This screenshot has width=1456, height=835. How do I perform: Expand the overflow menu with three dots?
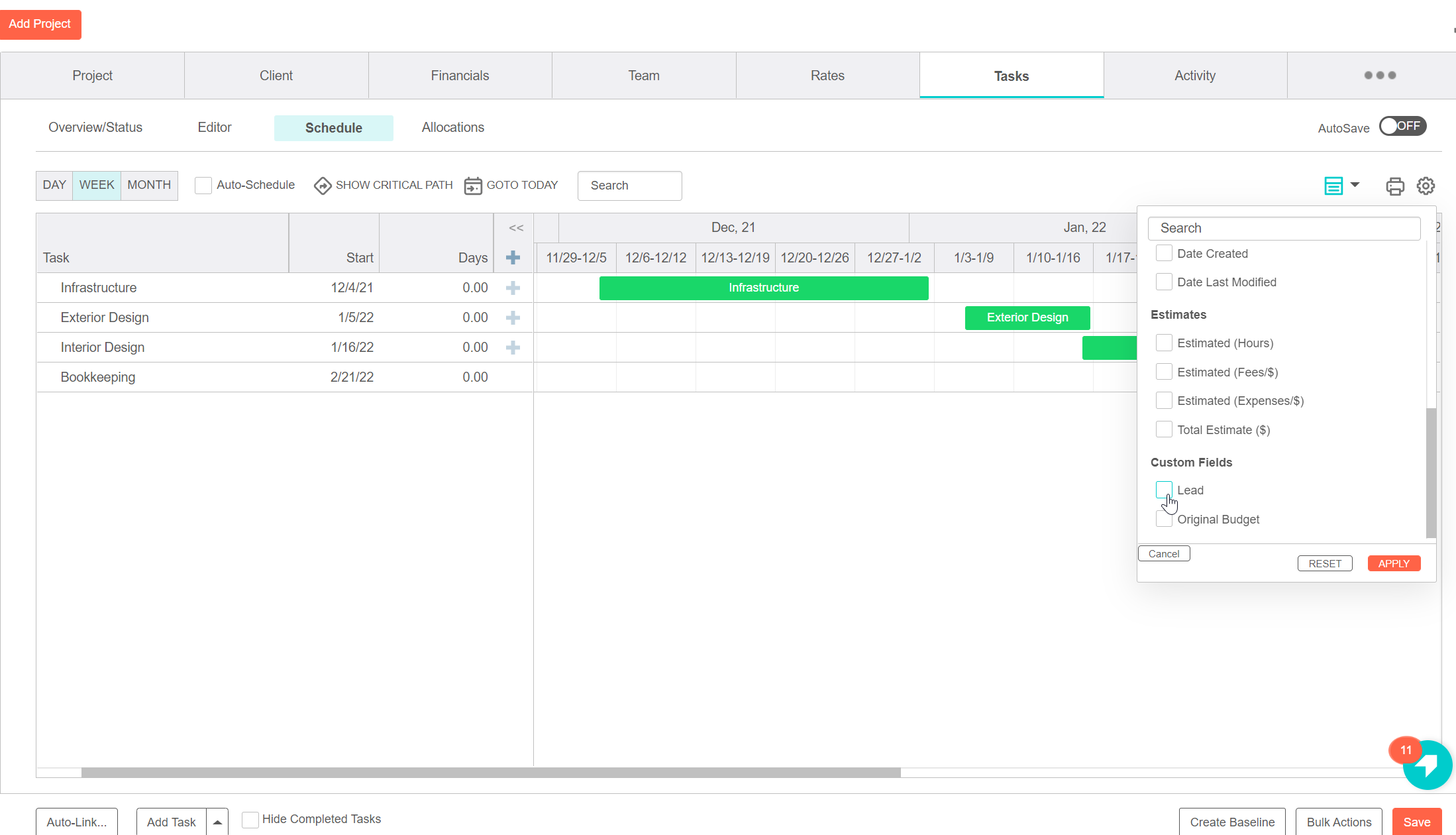coord(1380,75)
